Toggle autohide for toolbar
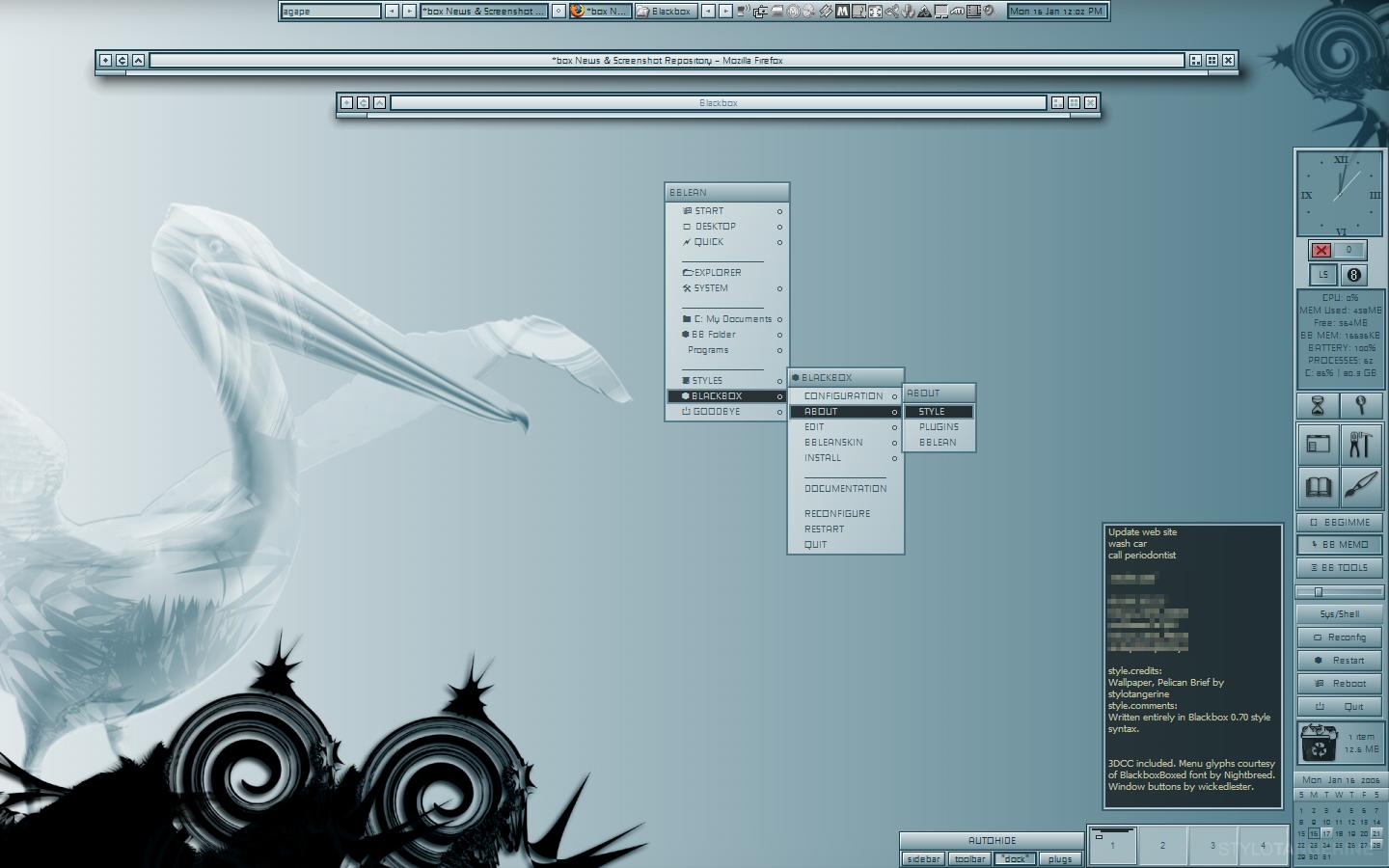Viewport: 1389px width, 868px height. [969, 858]
